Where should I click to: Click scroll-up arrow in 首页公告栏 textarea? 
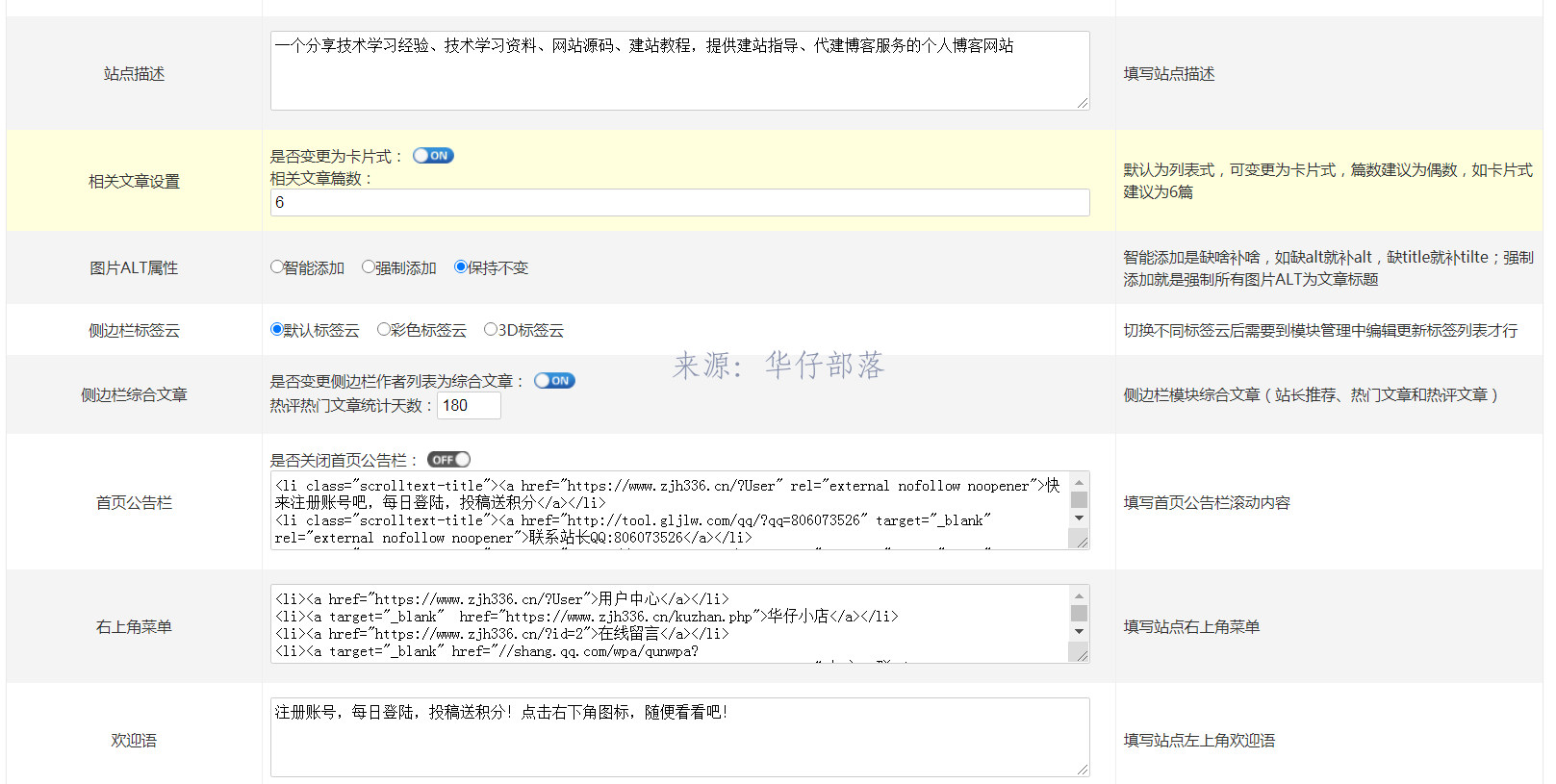point(1079,482)
